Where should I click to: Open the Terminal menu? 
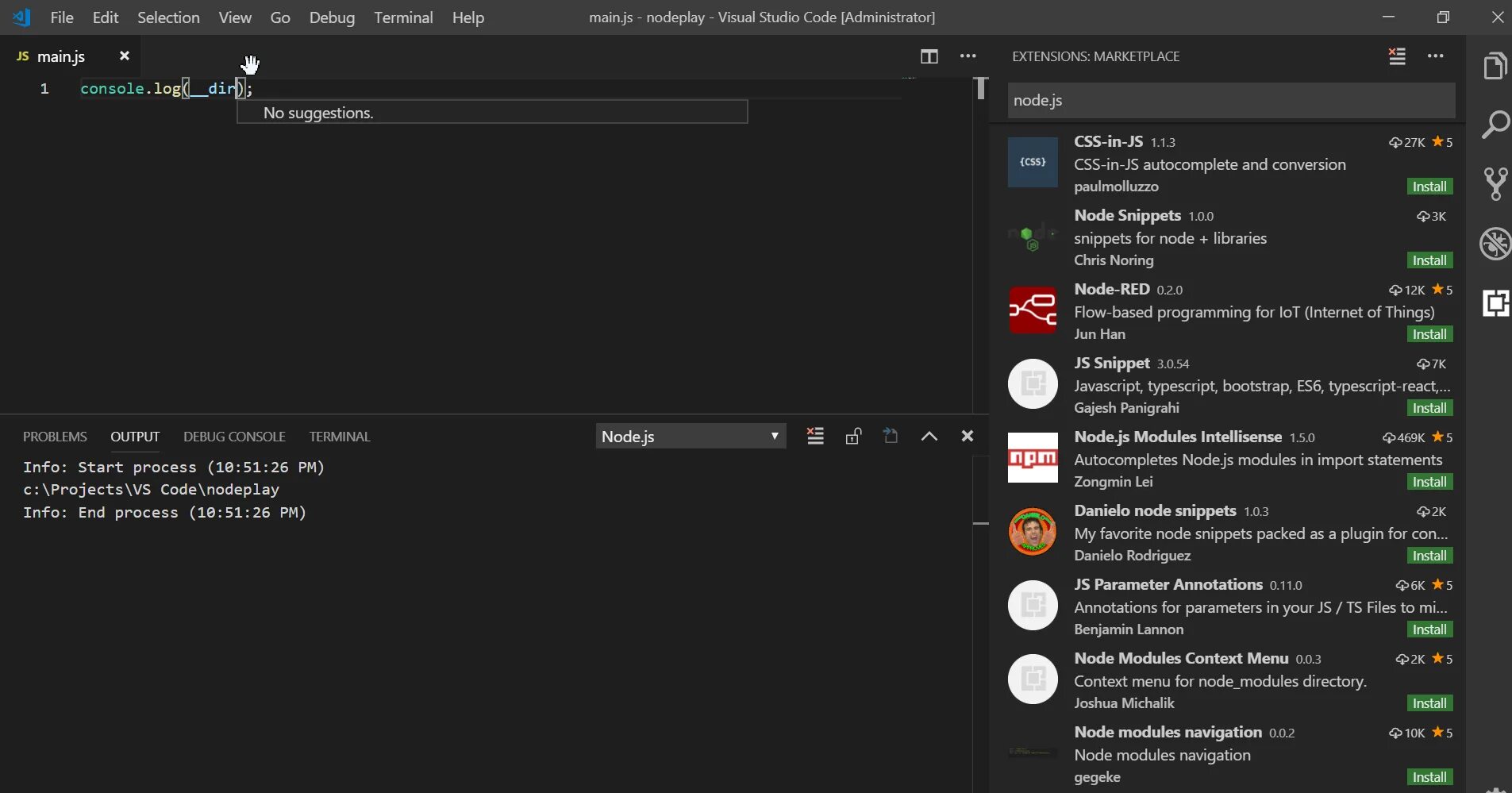(x=403, y=17)
